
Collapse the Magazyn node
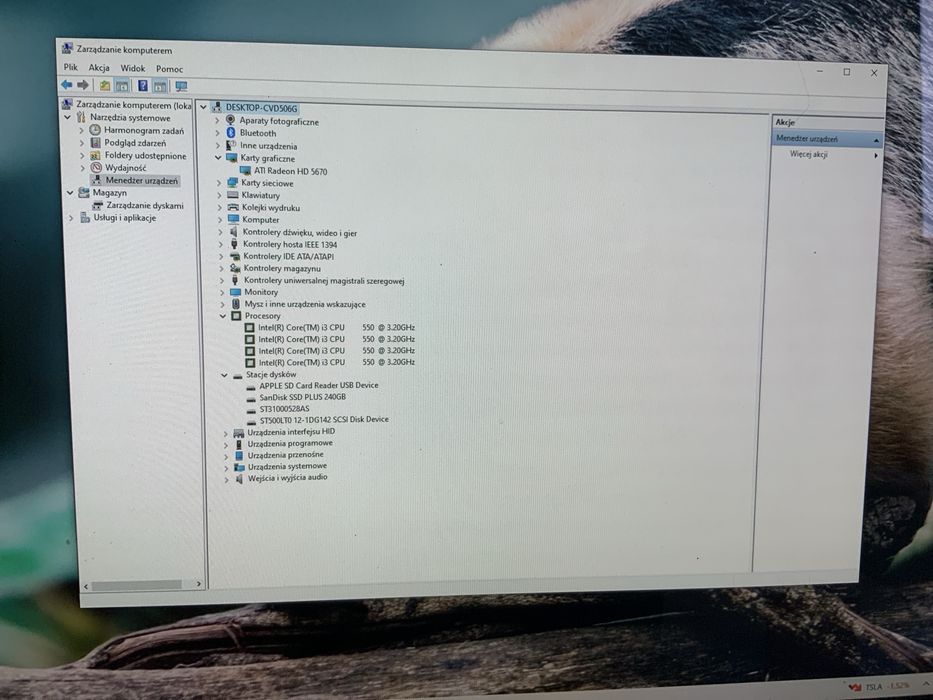coord(70,192)
